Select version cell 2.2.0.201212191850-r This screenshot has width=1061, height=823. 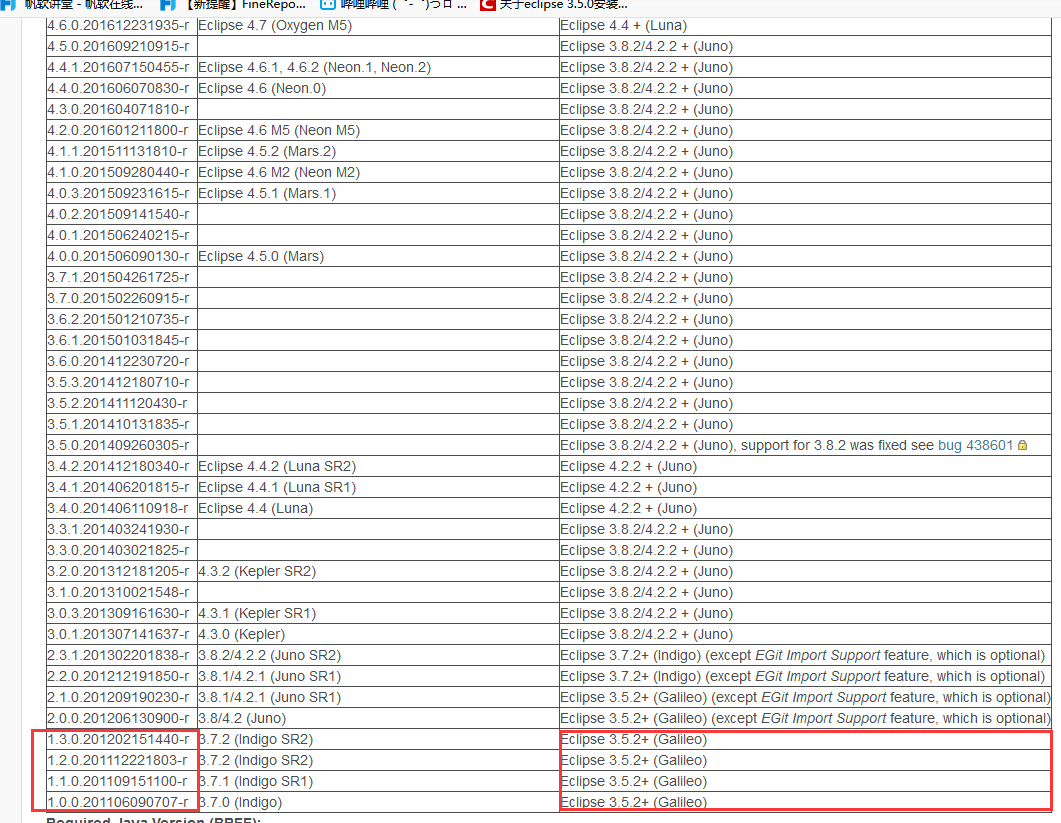[x=122, y=675]
